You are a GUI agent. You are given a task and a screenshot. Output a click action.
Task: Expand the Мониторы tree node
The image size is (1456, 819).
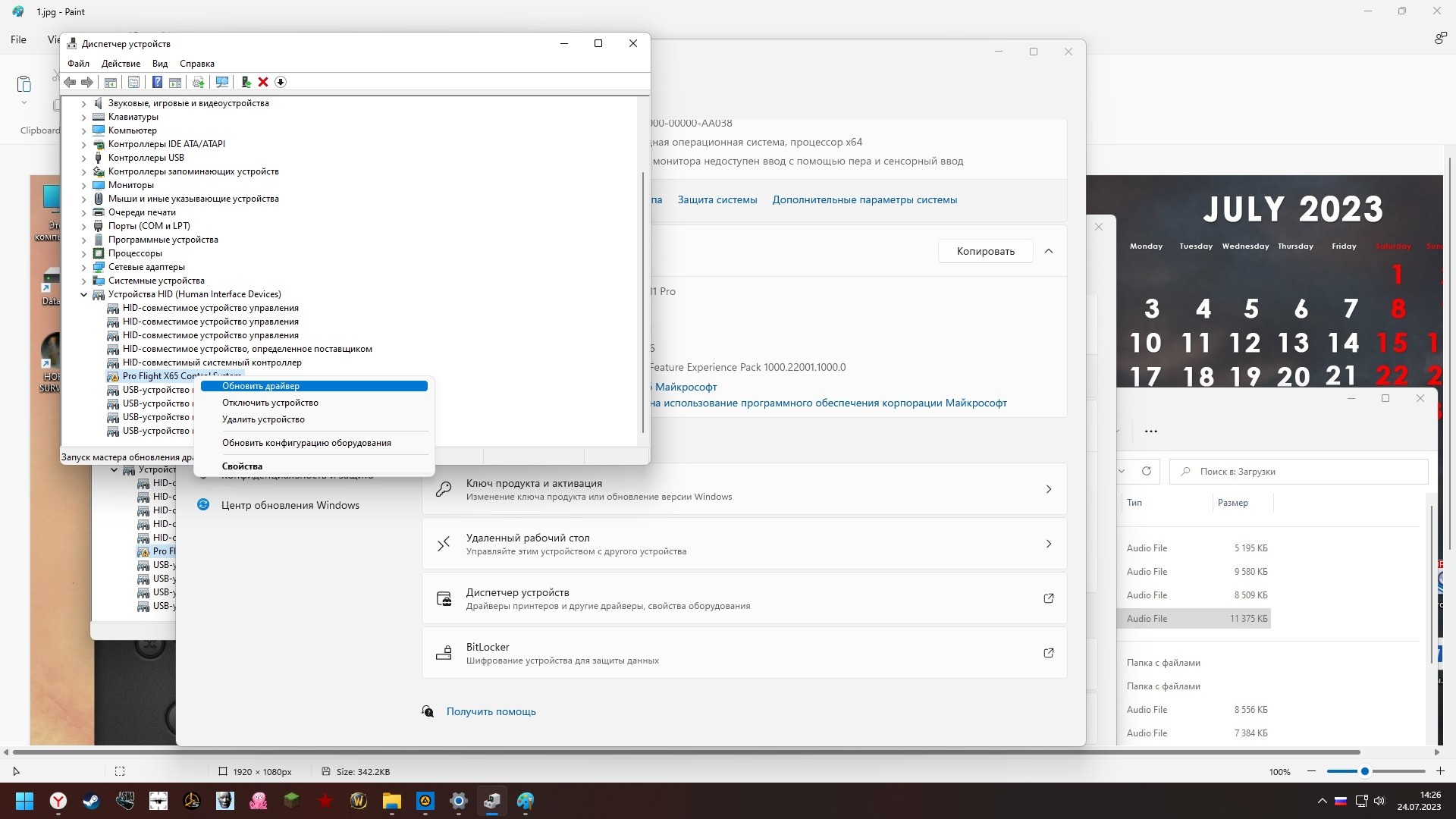(84, 185)
